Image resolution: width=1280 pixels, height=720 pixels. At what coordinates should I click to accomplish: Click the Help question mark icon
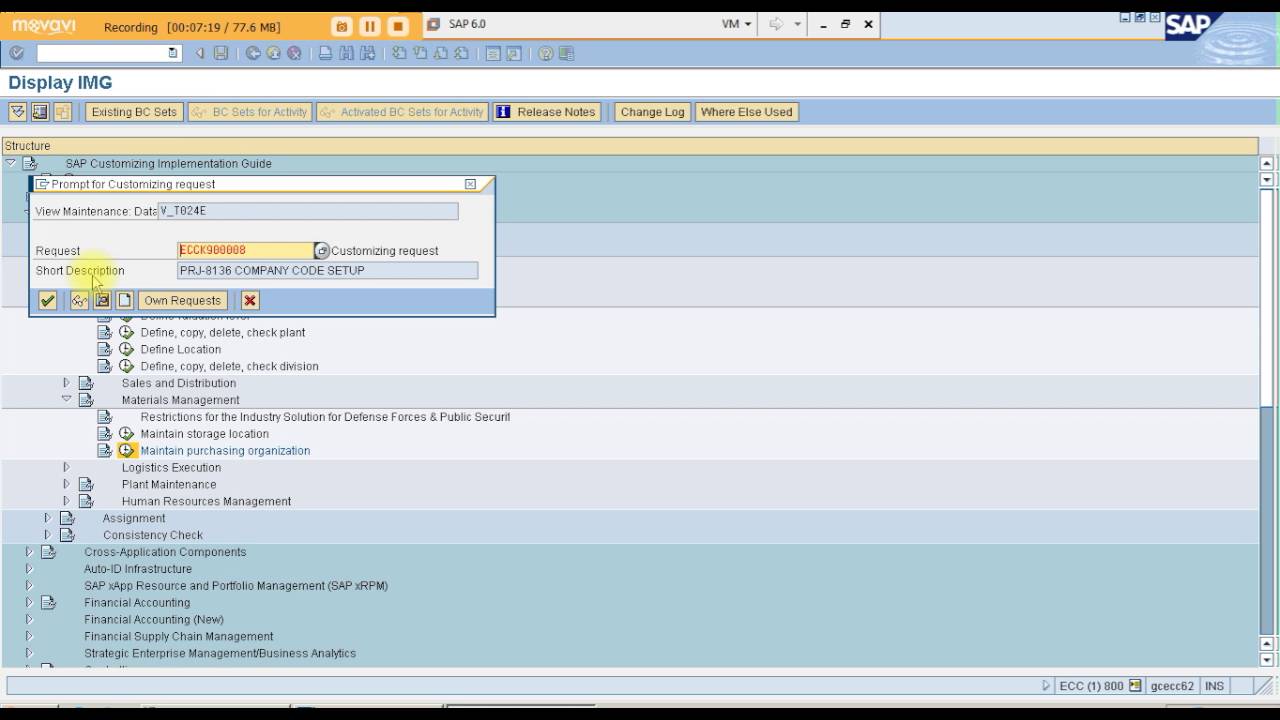click(546, 53)
